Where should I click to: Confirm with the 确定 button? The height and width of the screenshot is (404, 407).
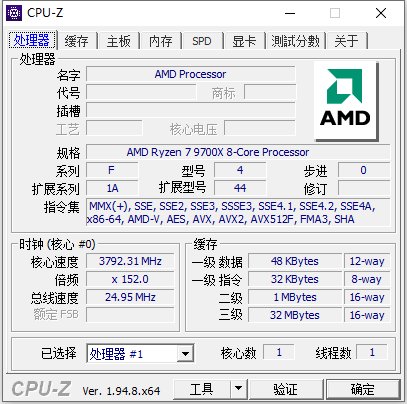(x=363, y=389)
